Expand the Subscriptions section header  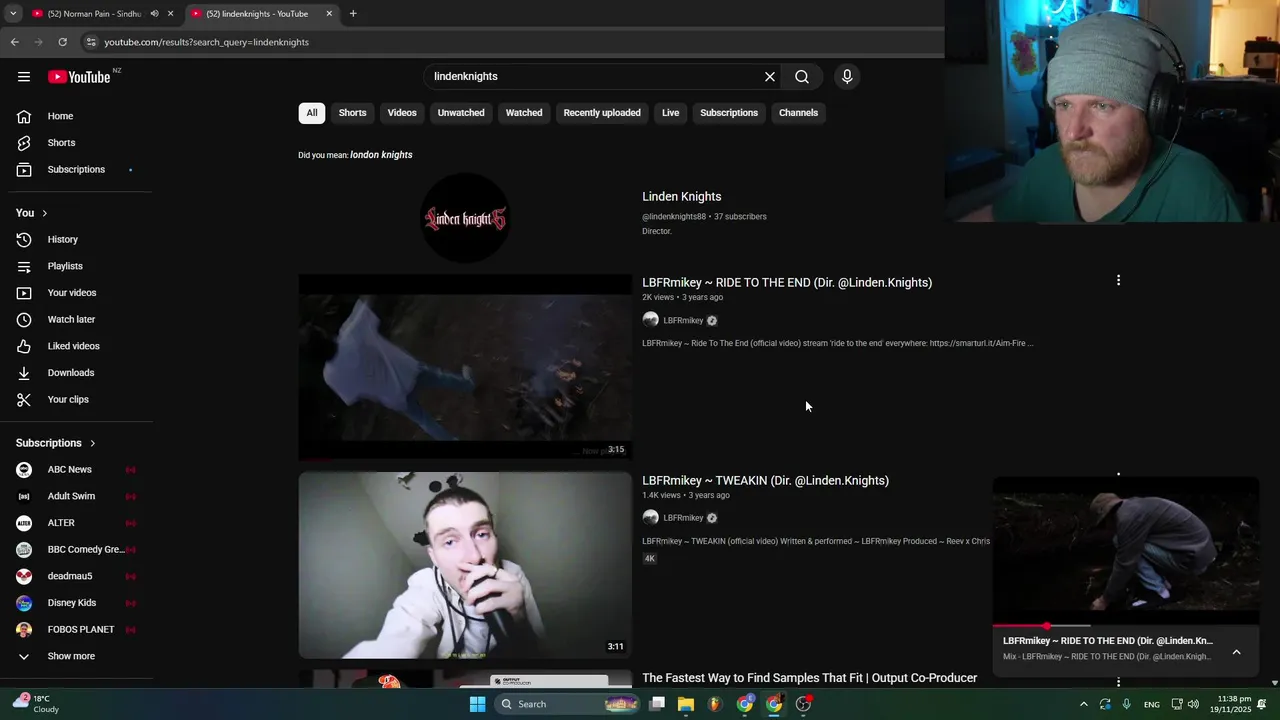[x=56, y=443]
